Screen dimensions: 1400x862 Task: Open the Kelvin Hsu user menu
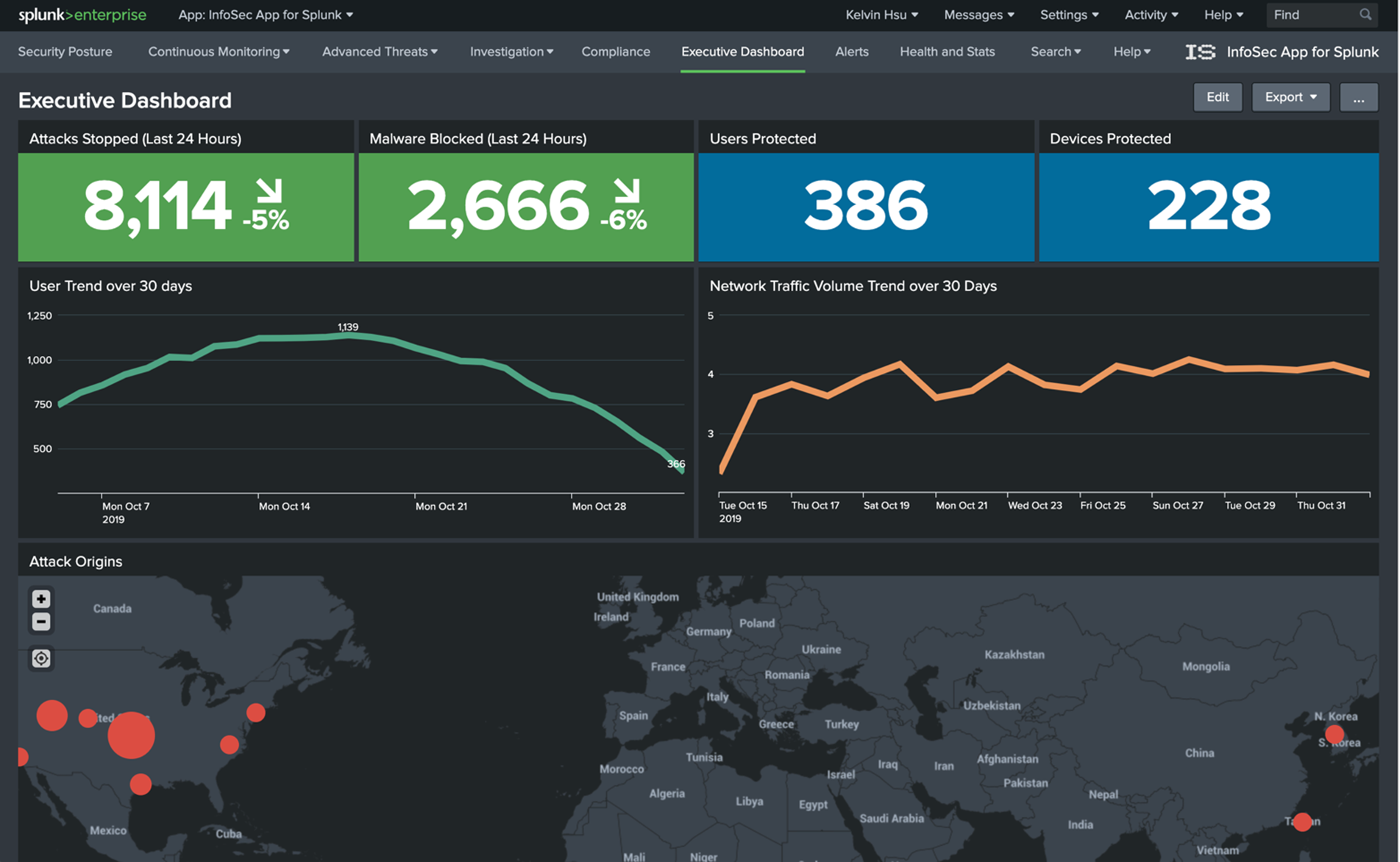(x=881, y=15)
